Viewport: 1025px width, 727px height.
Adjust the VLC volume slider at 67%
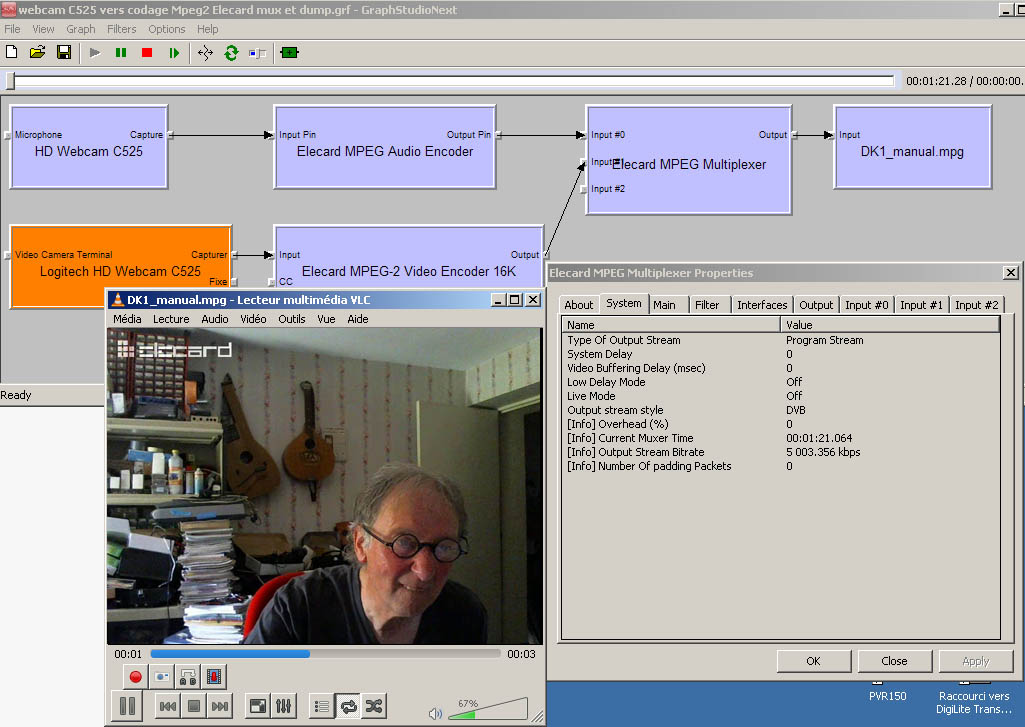coord(488,709)
